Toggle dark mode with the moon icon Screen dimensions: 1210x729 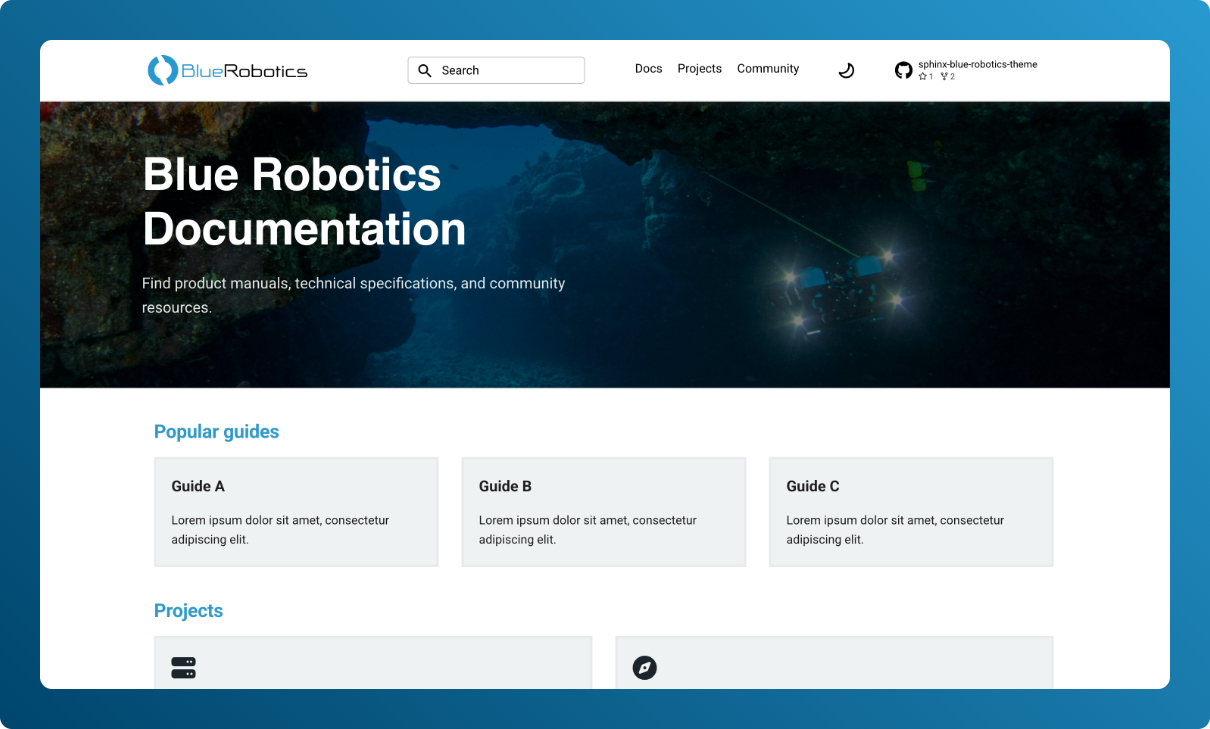coord(846,70)
